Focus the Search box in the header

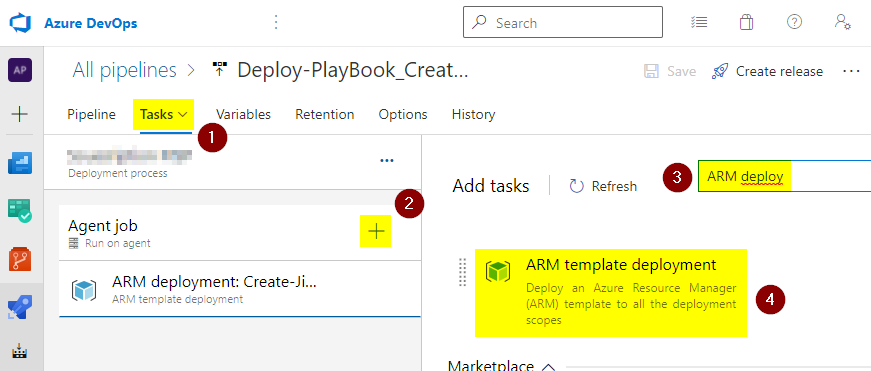563,22
